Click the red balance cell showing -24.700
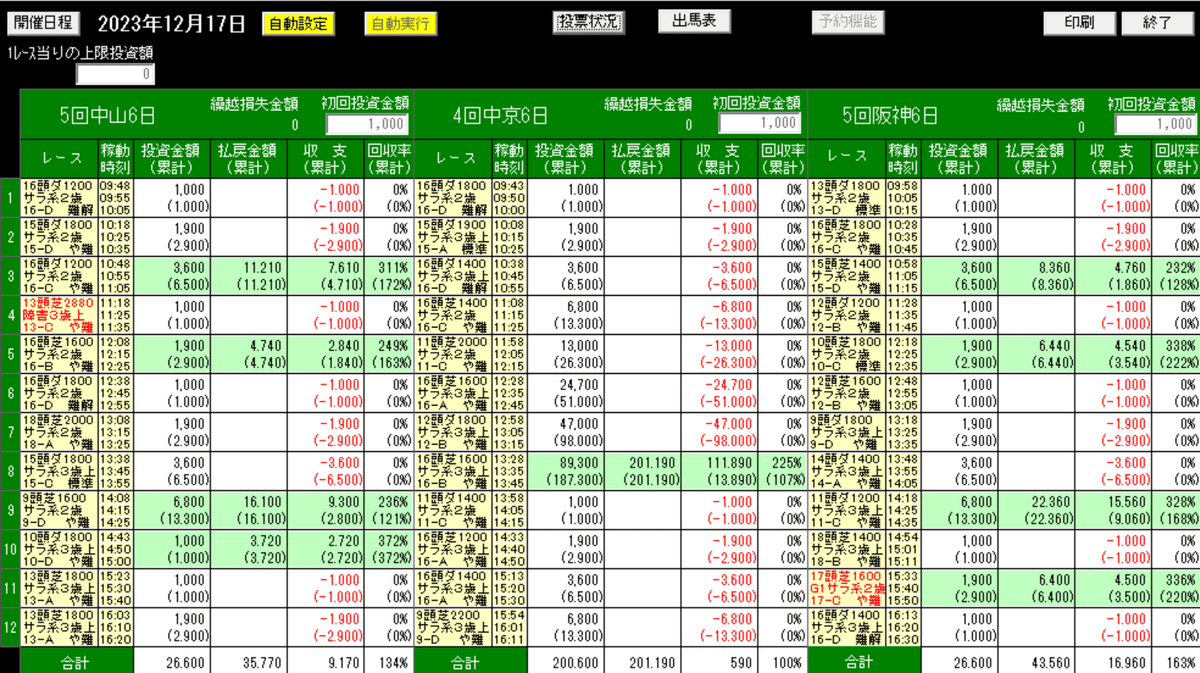1200x673 pixels. [x=720, y=393]
